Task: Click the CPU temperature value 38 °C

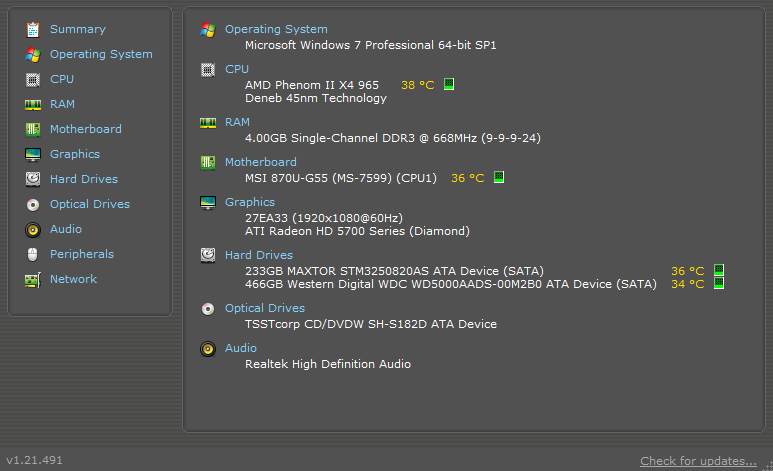Action: pyautogui.click(x=418, y=85)
